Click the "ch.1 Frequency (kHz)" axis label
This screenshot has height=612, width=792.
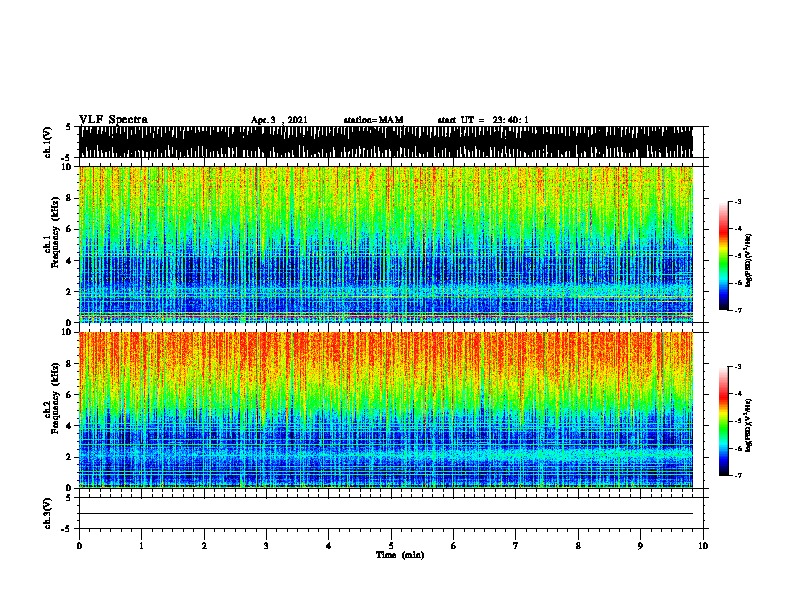click(52, 233)
